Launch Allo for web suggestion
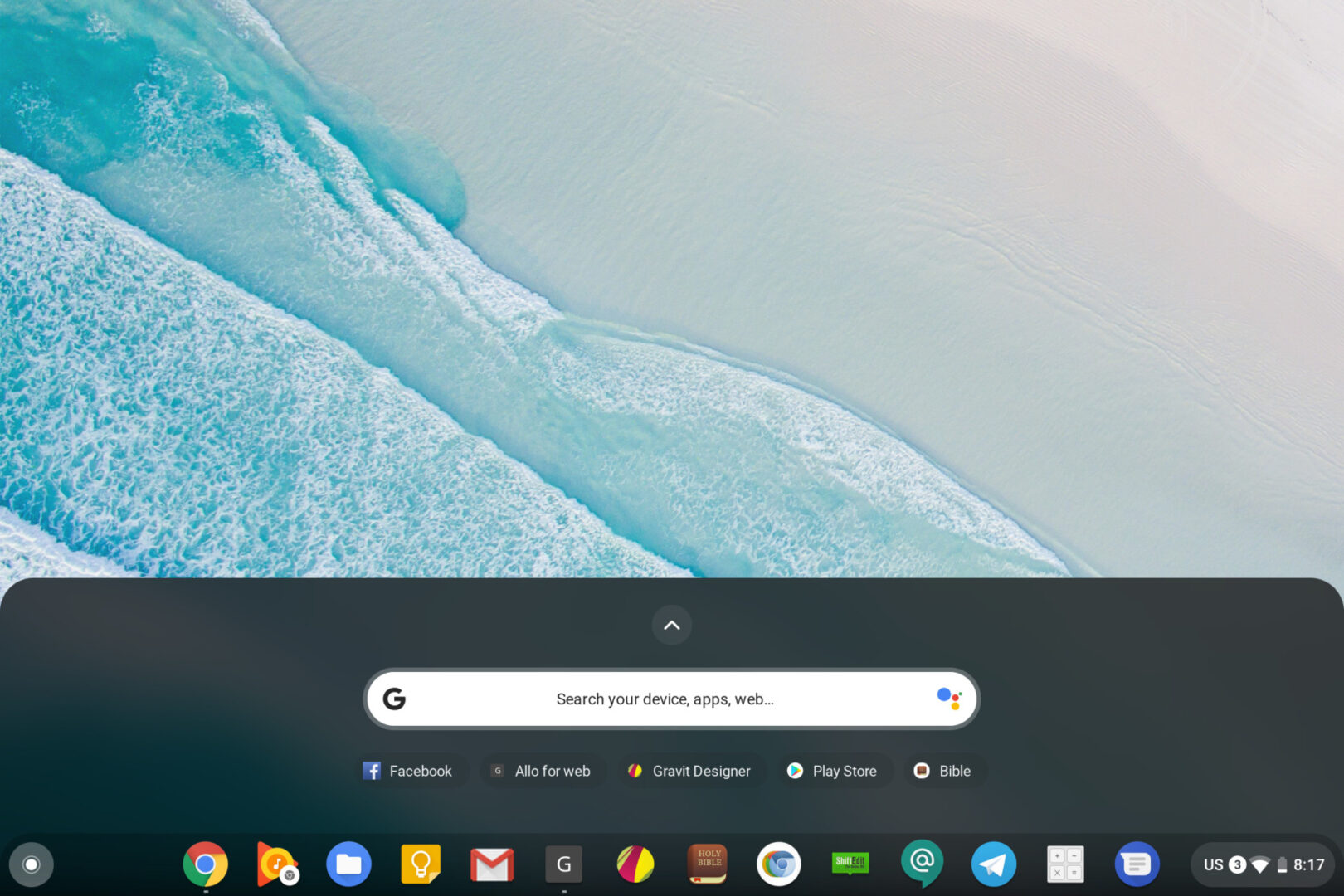1344x896 pixels. (543, 771)
